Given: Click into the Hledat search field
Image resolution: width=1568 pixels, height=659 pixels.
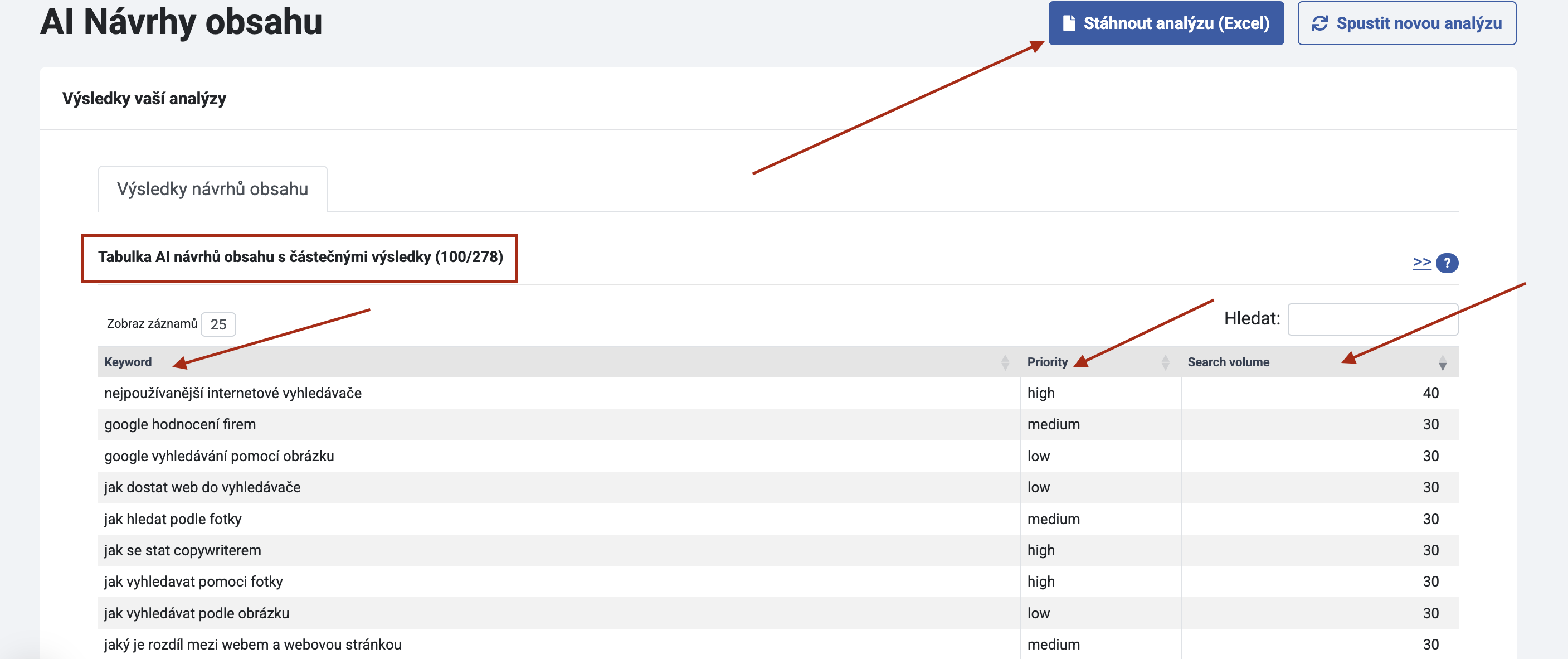Looking at the screenshot, I should 1372,319.
